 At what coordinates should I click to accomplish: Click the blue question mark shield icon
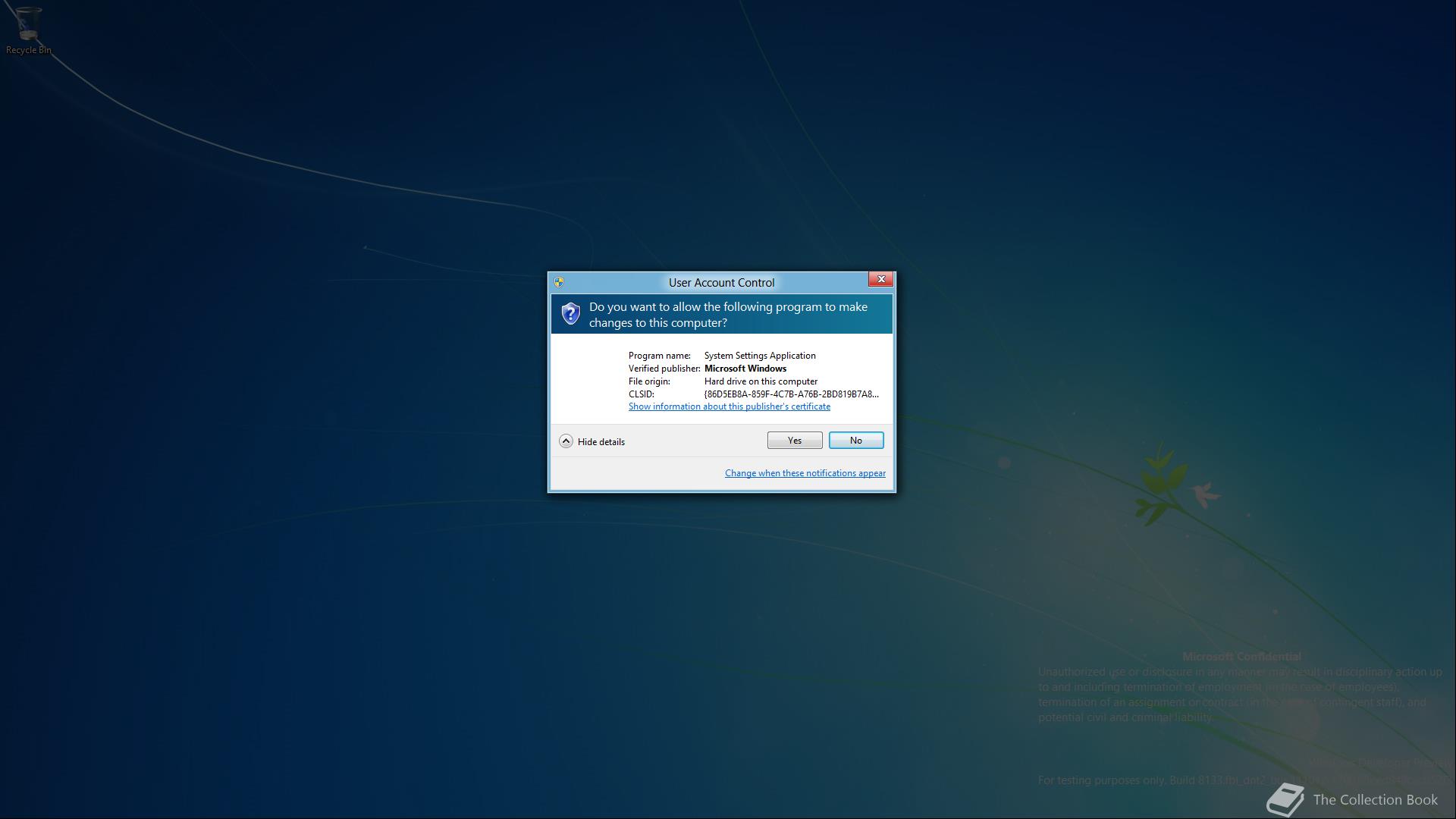point(570,313)
